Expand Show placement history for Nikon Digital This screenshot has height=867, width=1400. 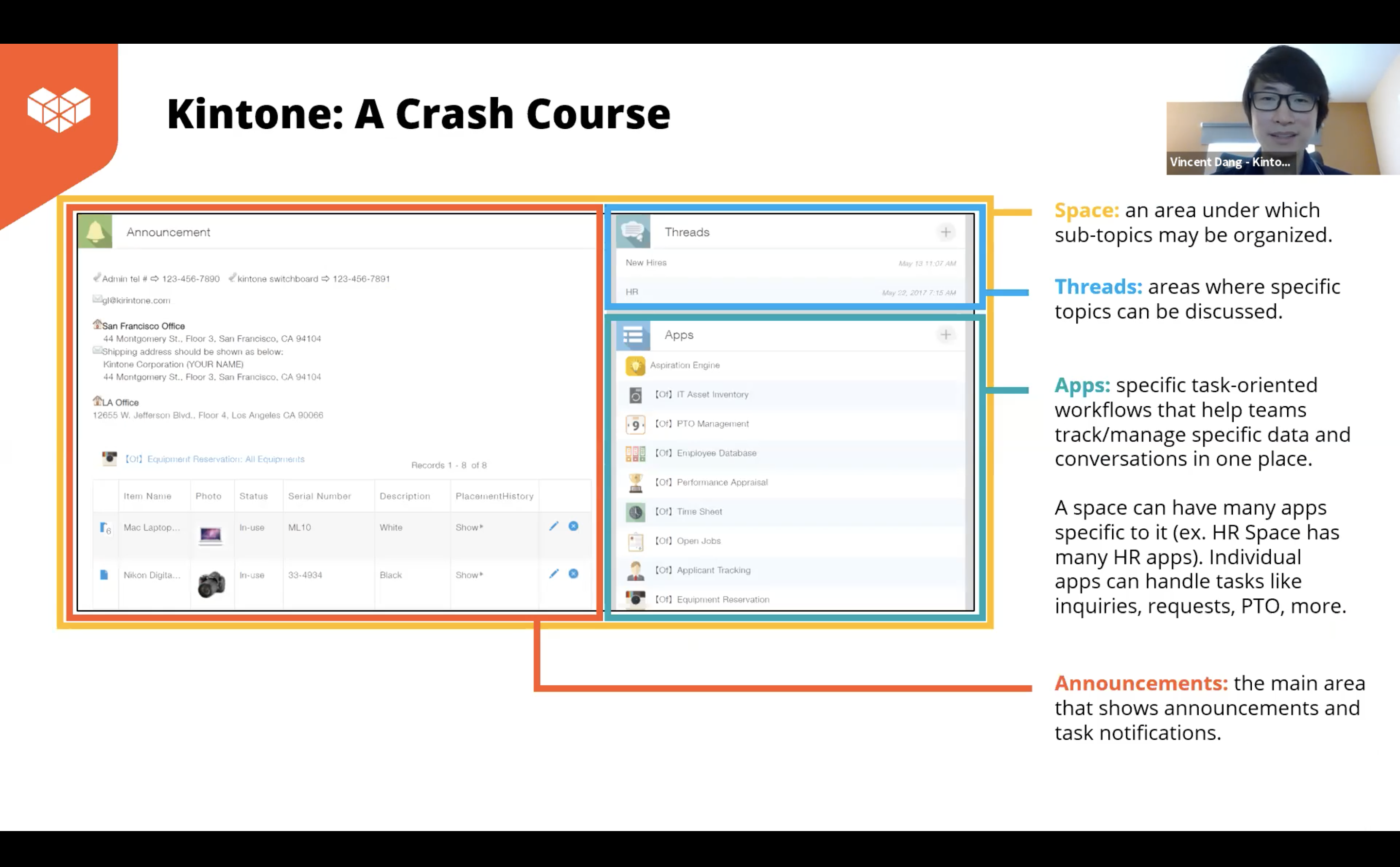[469, 575]
